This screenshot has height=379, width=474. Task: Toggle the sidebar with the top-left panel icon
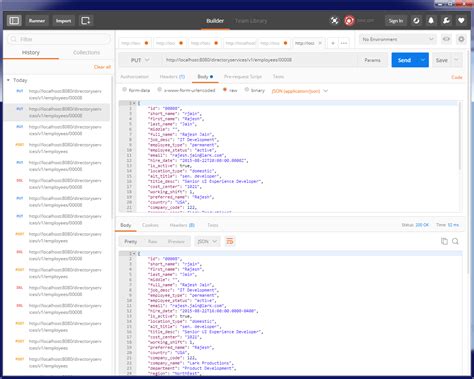[14, 21]
